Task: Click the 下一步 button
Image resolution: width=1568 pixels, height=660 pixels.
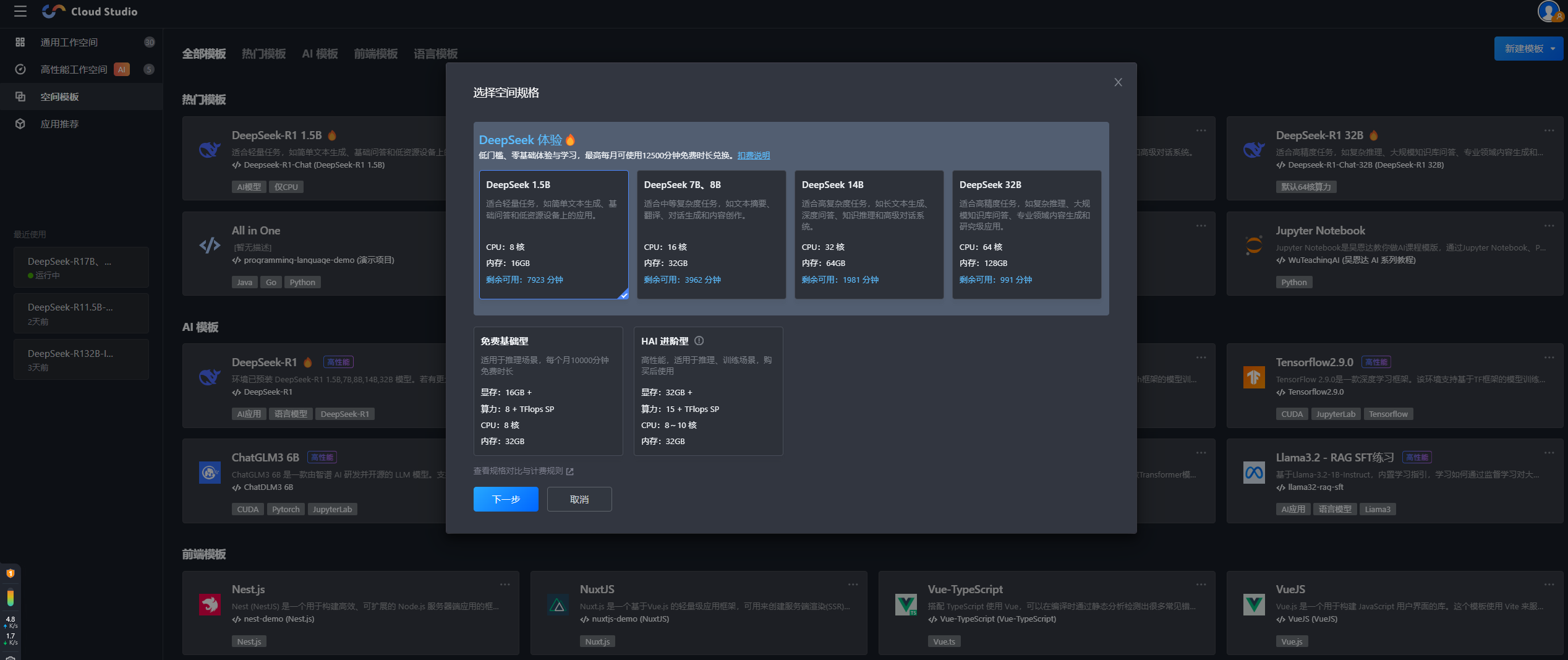Action: coord(506,499)
